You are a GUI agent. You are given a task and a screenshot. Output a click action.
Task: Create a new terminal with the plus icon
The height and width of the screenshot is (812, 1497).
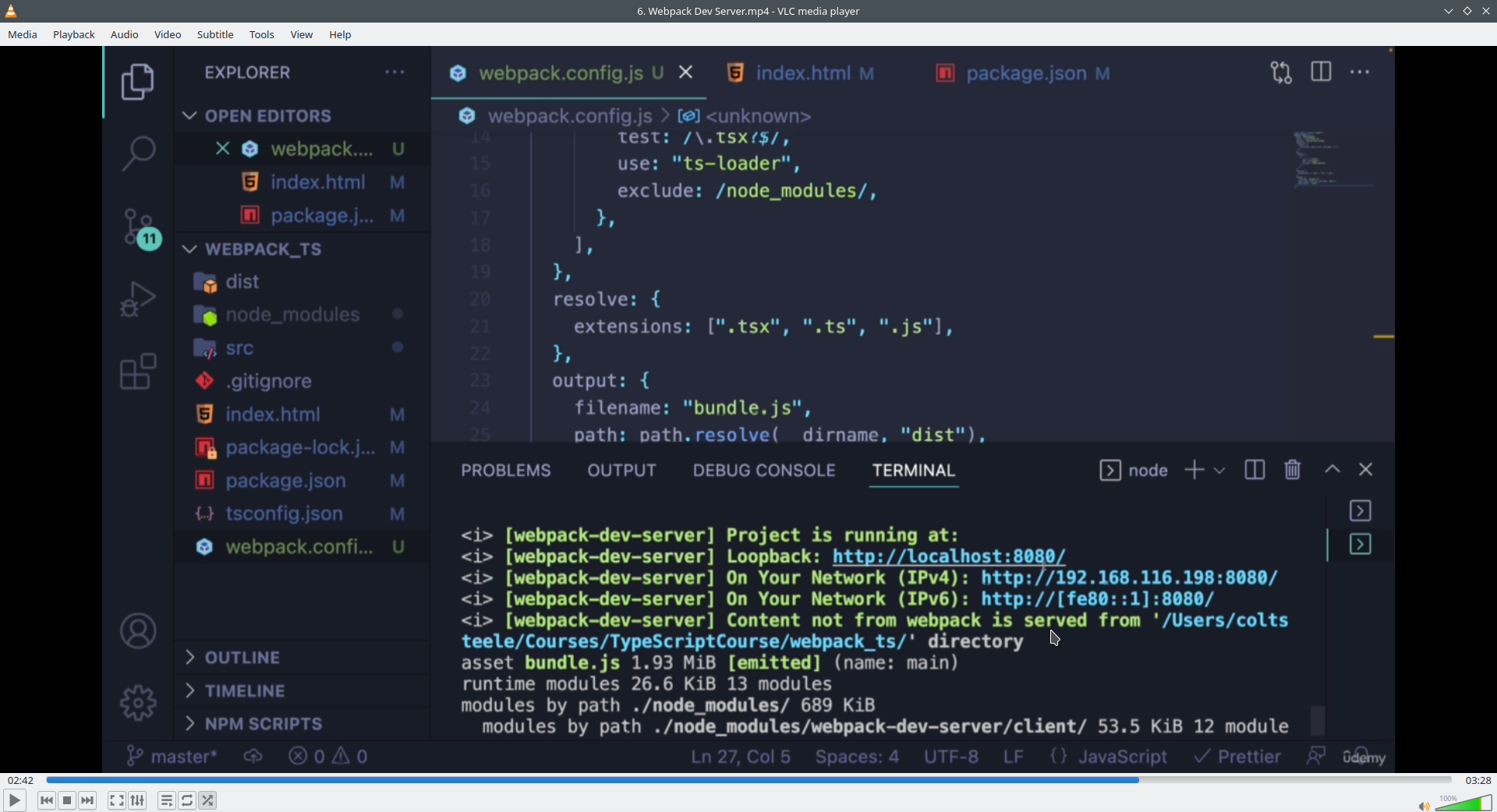click(1194, 470)
